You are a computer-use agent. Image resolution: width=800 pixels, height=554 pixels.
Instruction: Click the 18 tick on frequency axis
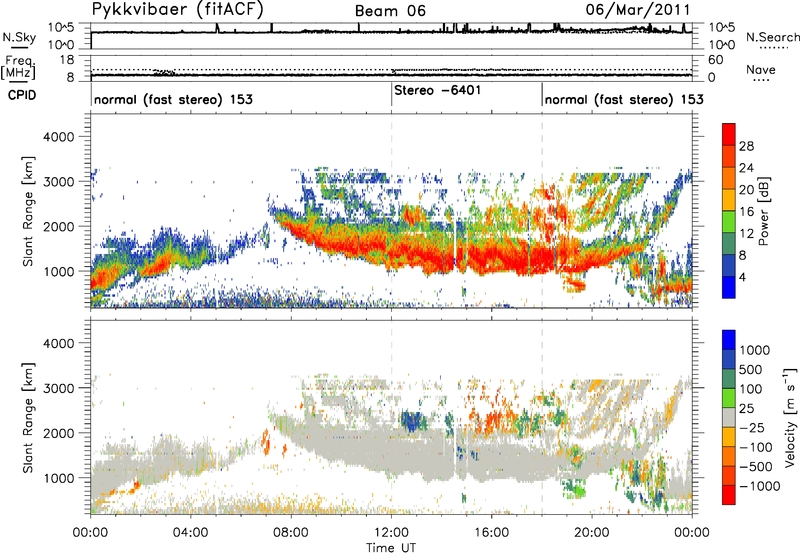[67, 60]
